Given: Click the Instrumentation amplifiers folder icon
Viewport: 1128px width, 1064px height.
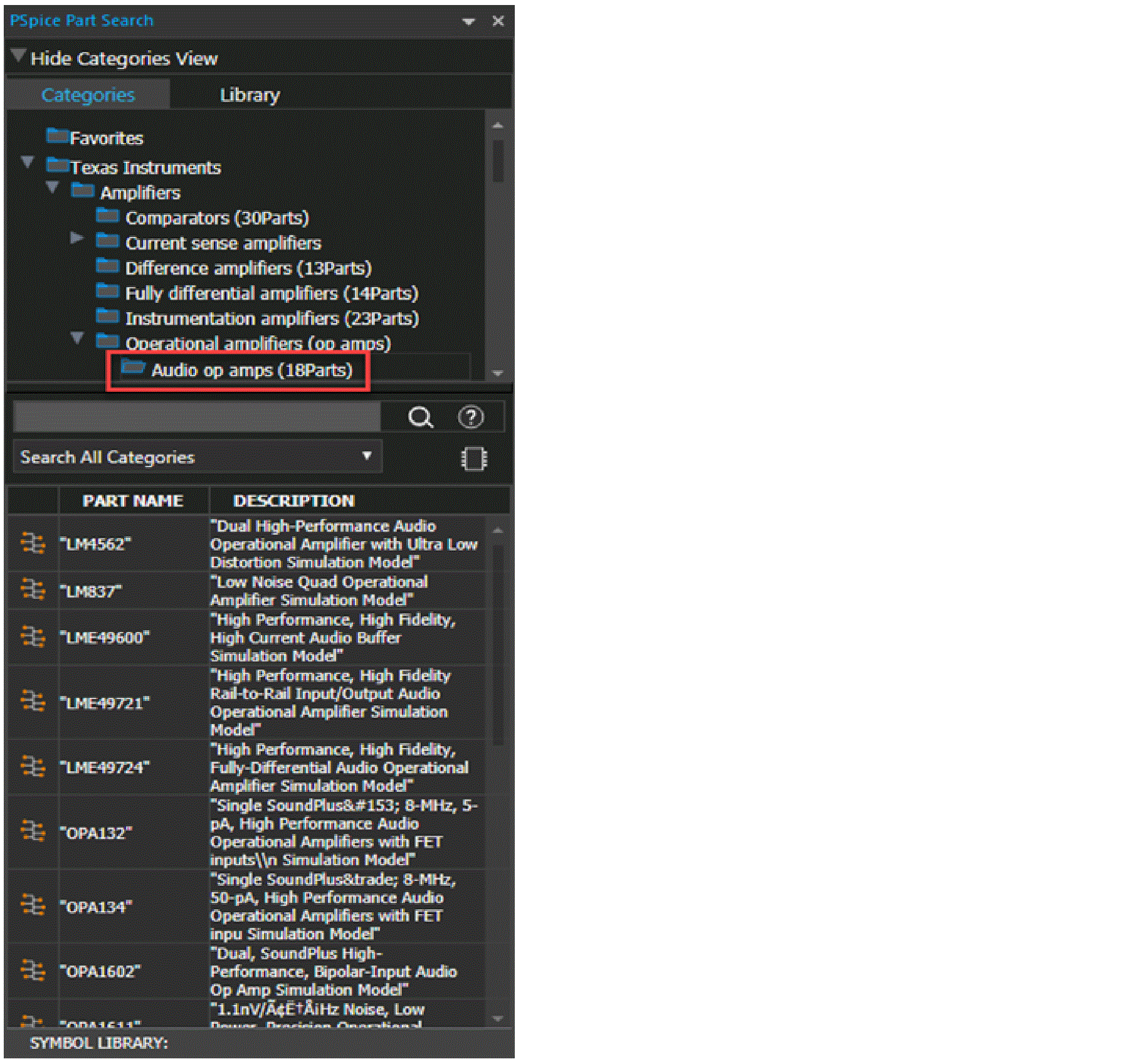Looking at the screenshot, I should tap(108, 316).
